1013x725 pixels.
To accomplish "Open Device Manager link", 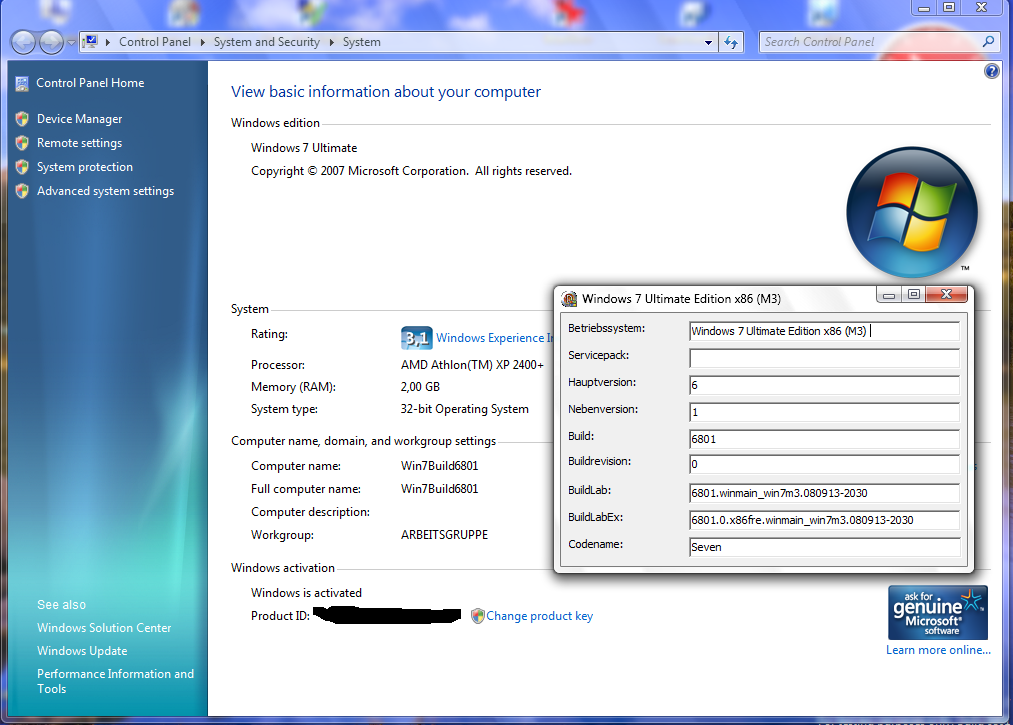I will [79, 119].
